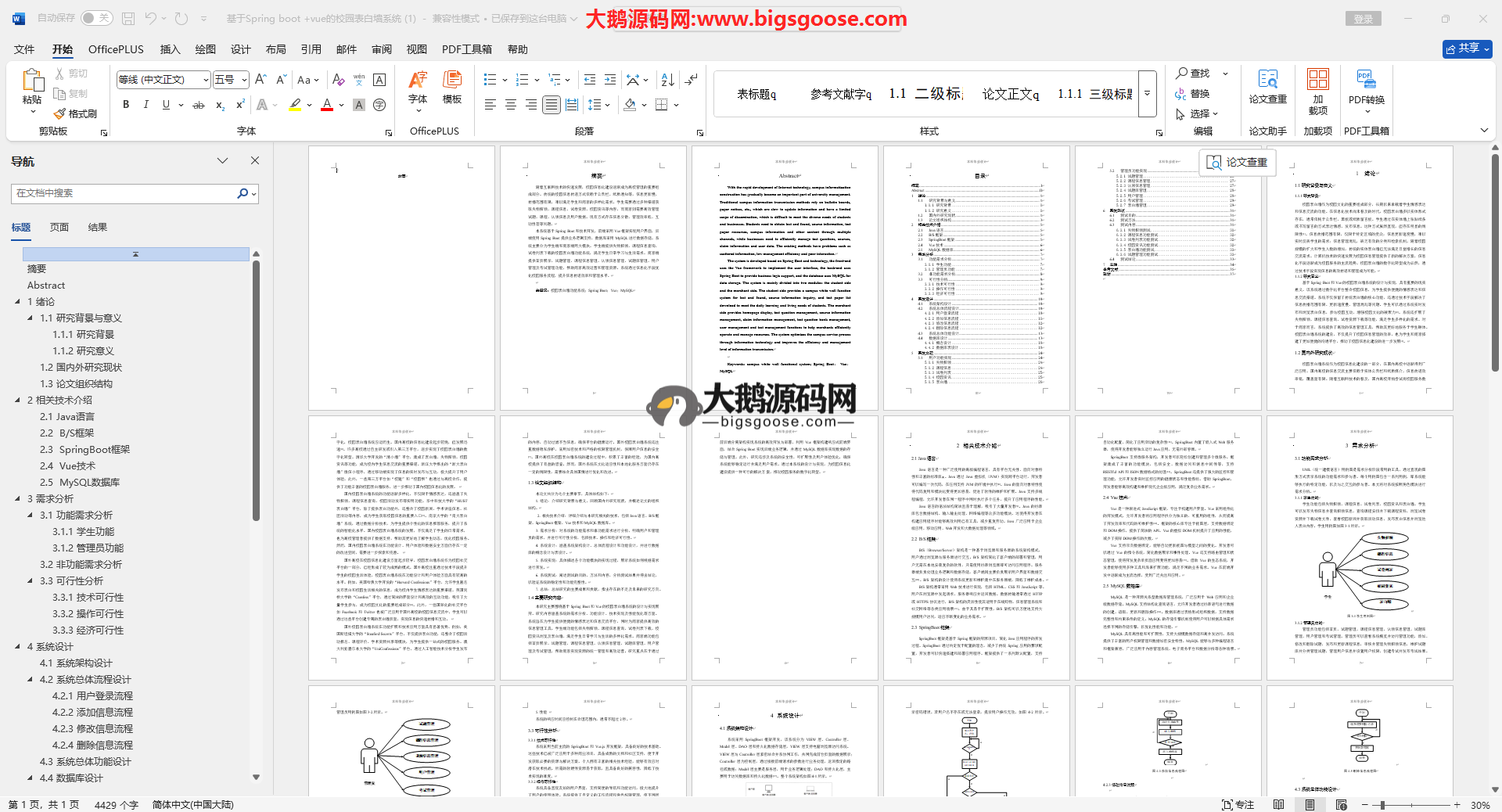Click the 共享 share button
The image size is (1502, 812).
(x=1467, y=49)
